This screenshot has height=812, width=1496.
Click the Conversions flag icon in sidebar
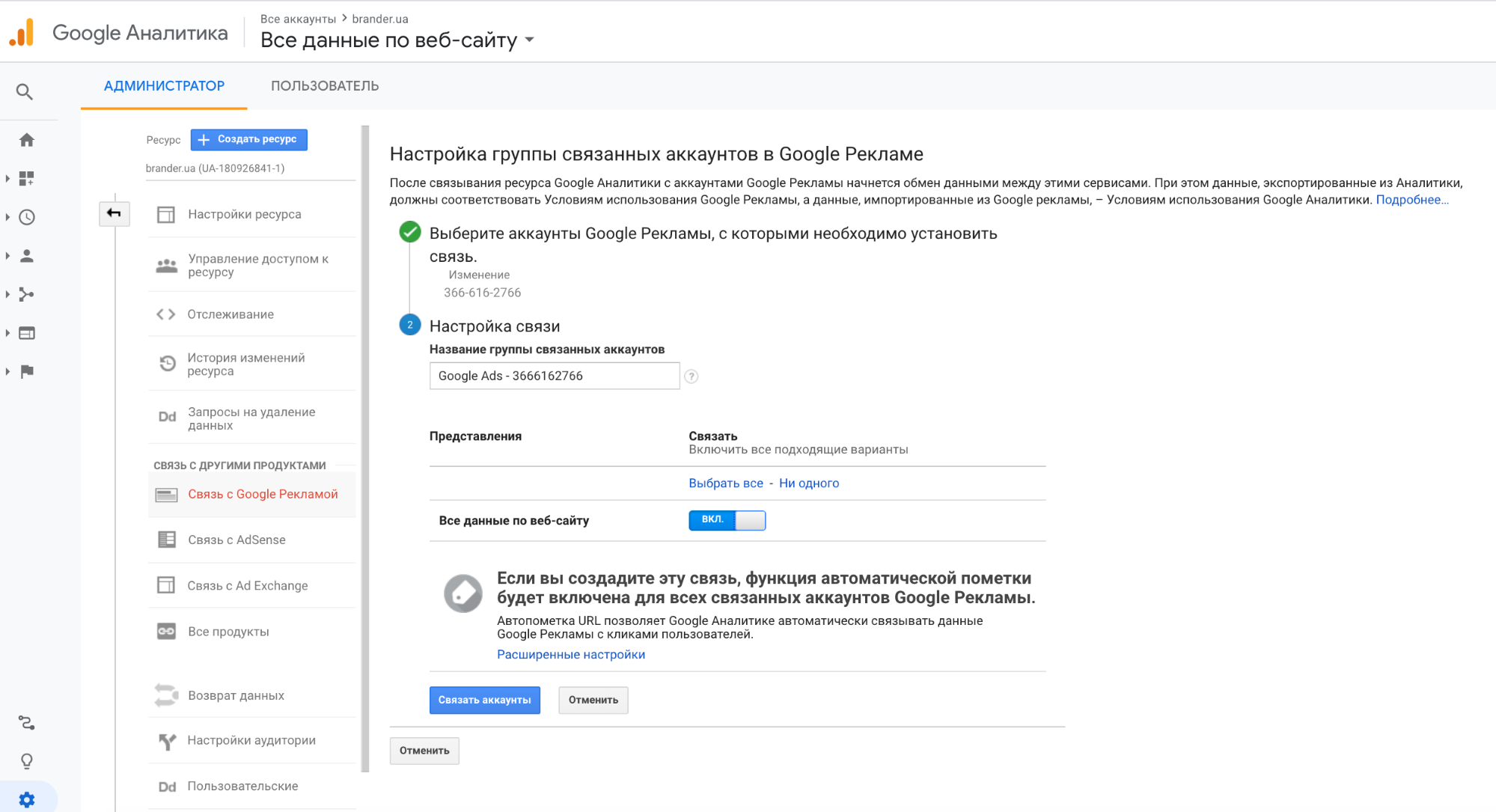click(27, 371)
